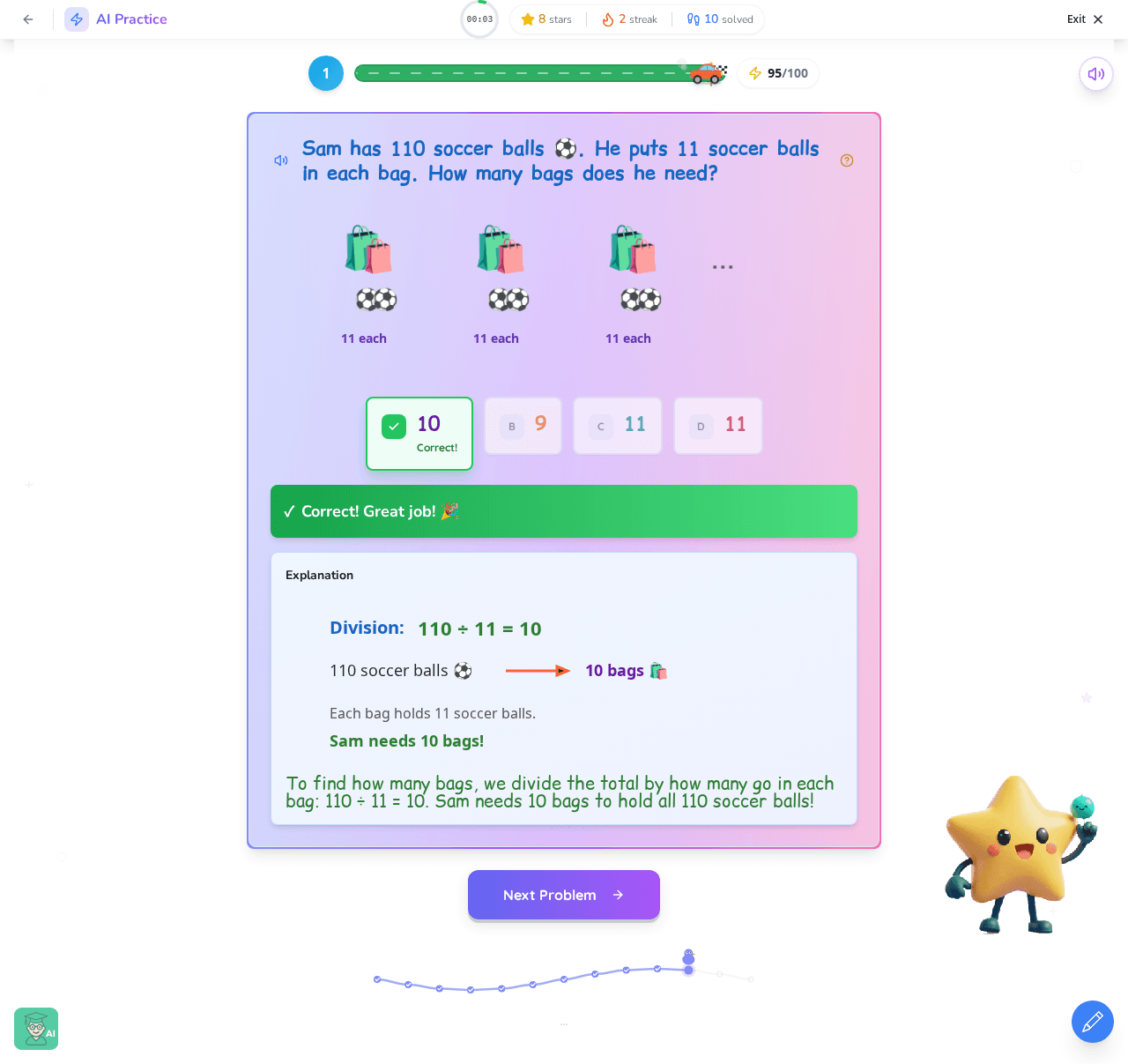Select answer option C, 11
This screenshot has width=1128, height=1064.
click(x=618, y=426)
